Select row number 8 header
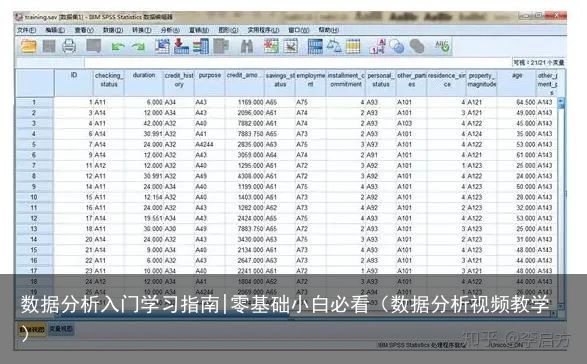 tap(34, 176)
